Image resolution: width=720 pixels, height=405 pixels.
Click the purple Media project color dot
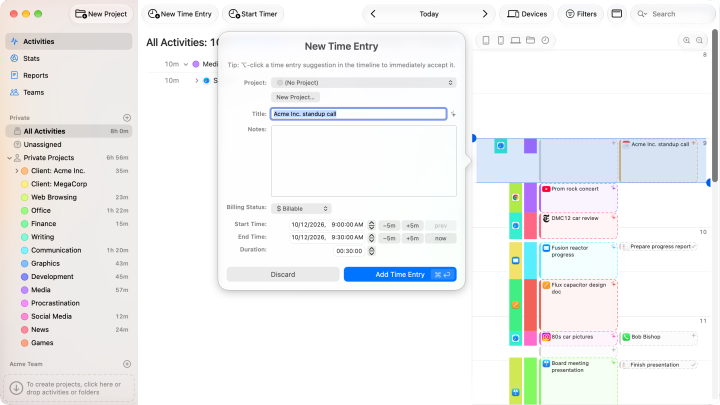pos(25,290)
